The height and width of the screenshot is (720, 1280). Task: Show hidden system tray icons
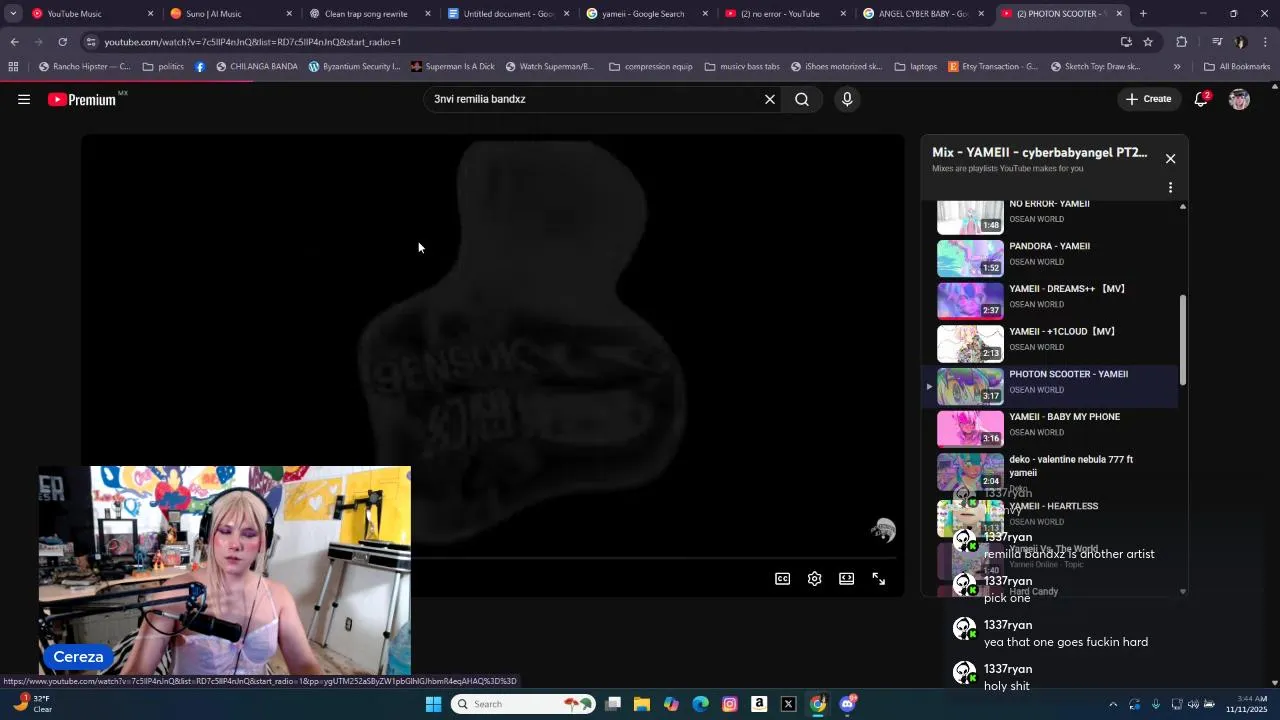pyautogui.click(x=1112, y=704)
